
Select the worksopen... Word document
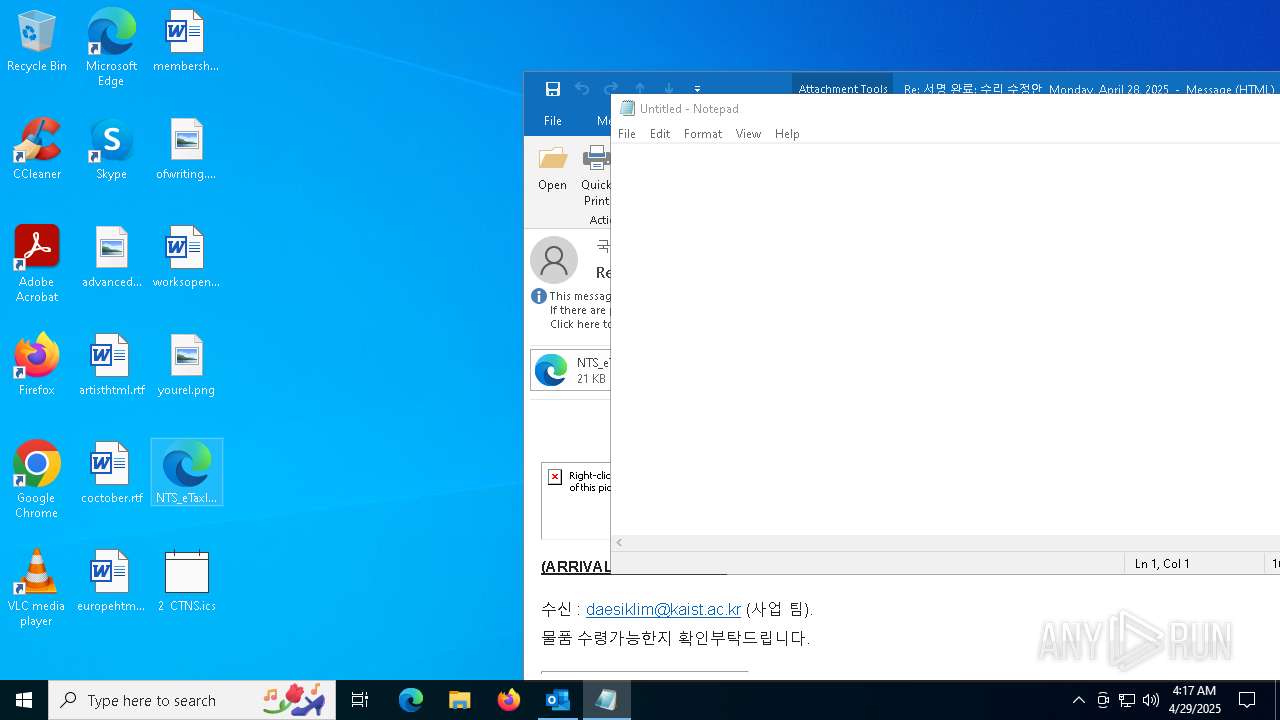pos(186,258)
